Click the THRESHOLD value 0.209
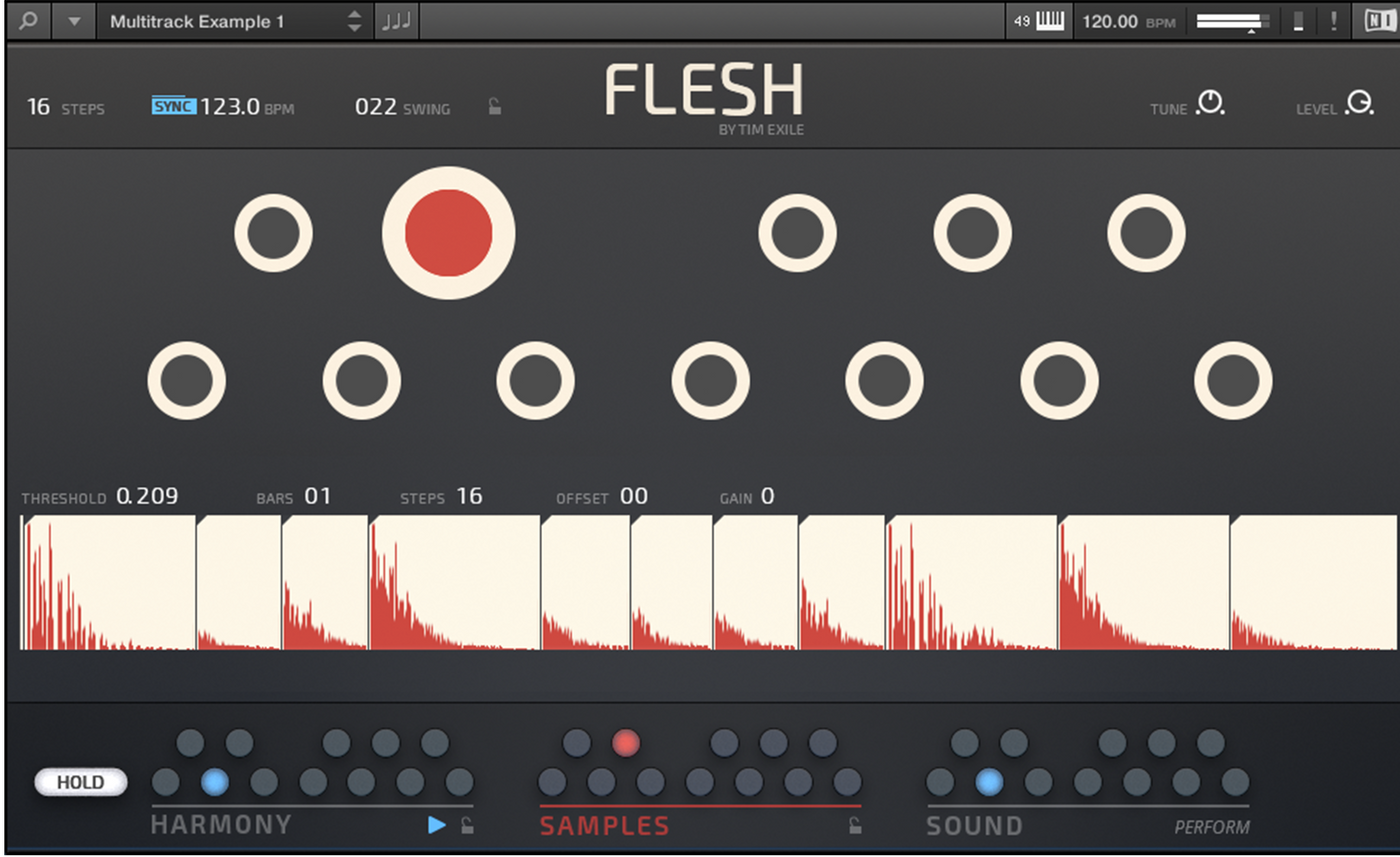Screen dimensions: 1400x857 pos(147,496)
